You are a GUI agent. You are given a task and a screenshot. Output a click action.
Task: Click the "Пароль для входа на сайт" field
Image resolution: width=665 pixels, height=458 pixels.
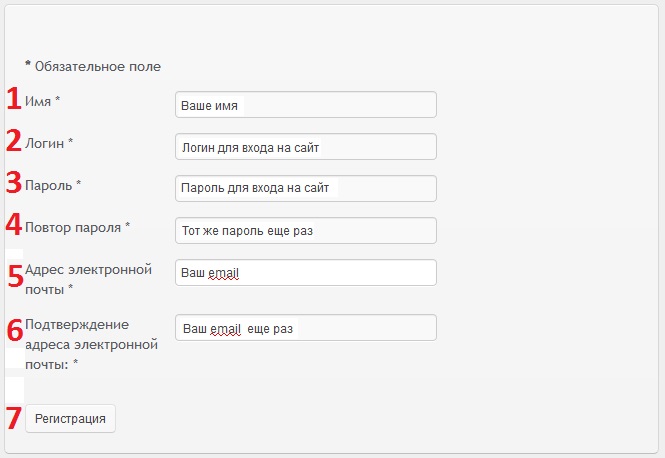click(x=305, y=189)
